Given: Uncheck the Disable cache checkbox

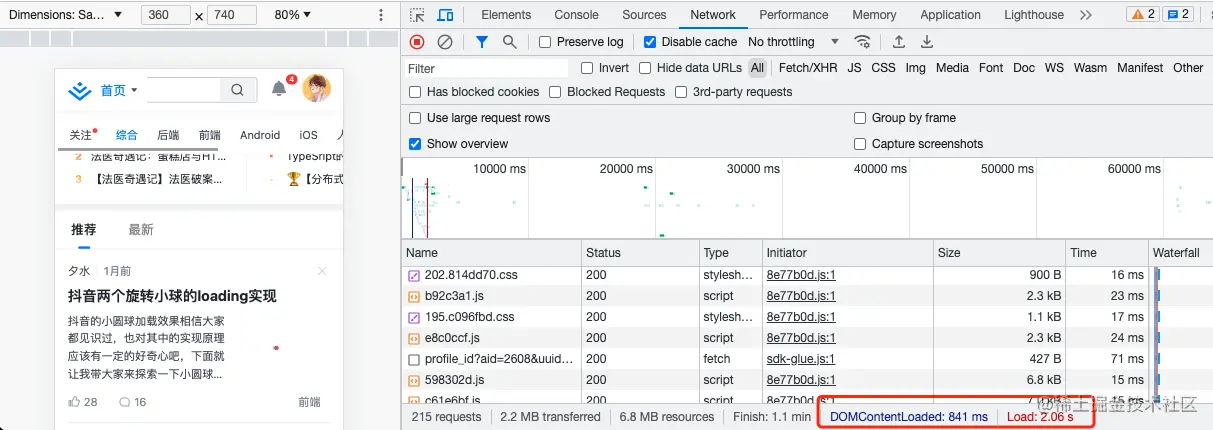Looking at the screenshot, I should coord(650,42).
